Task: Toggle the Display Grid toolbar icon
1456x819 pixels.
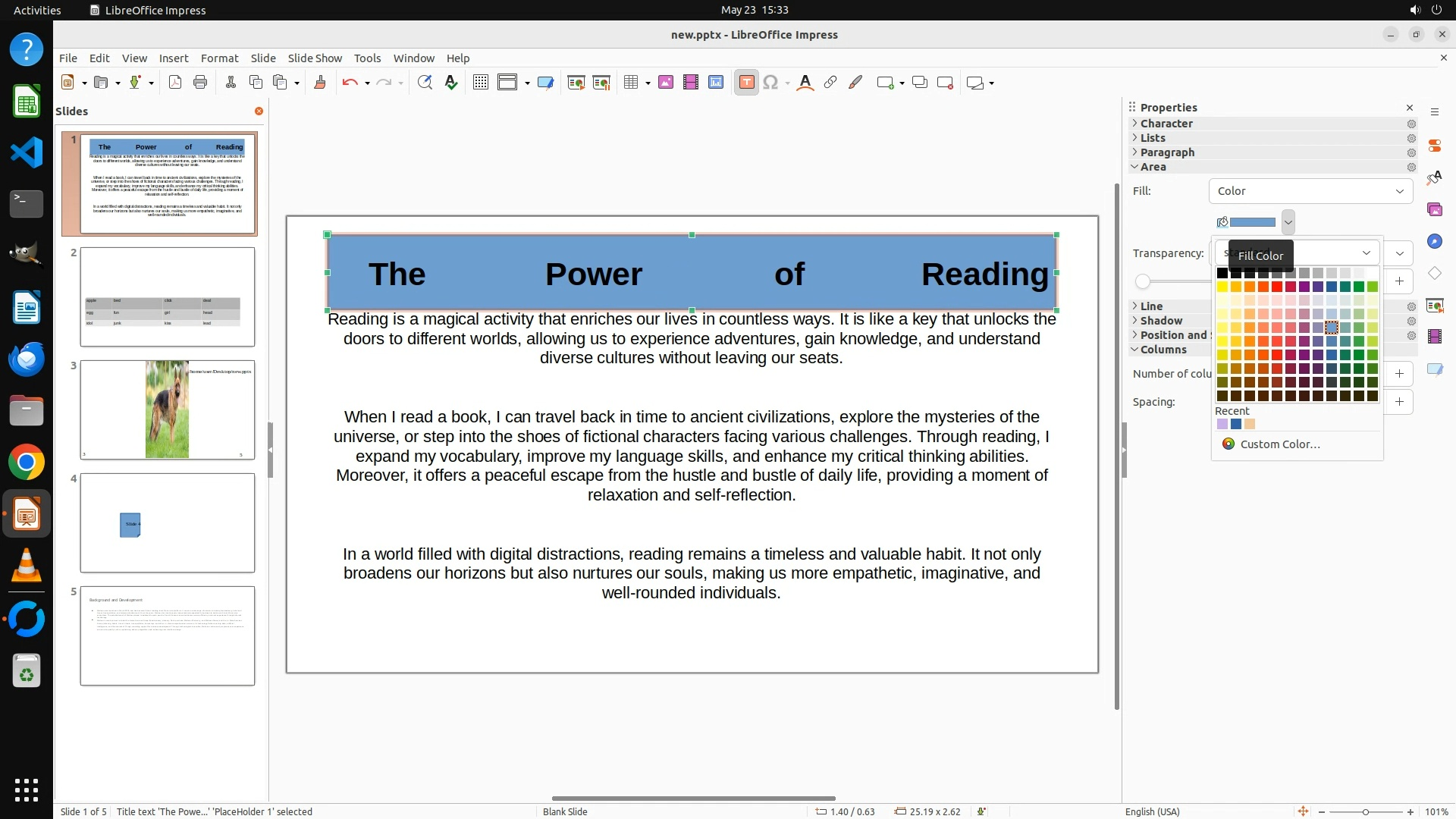Action: [480, 83]
